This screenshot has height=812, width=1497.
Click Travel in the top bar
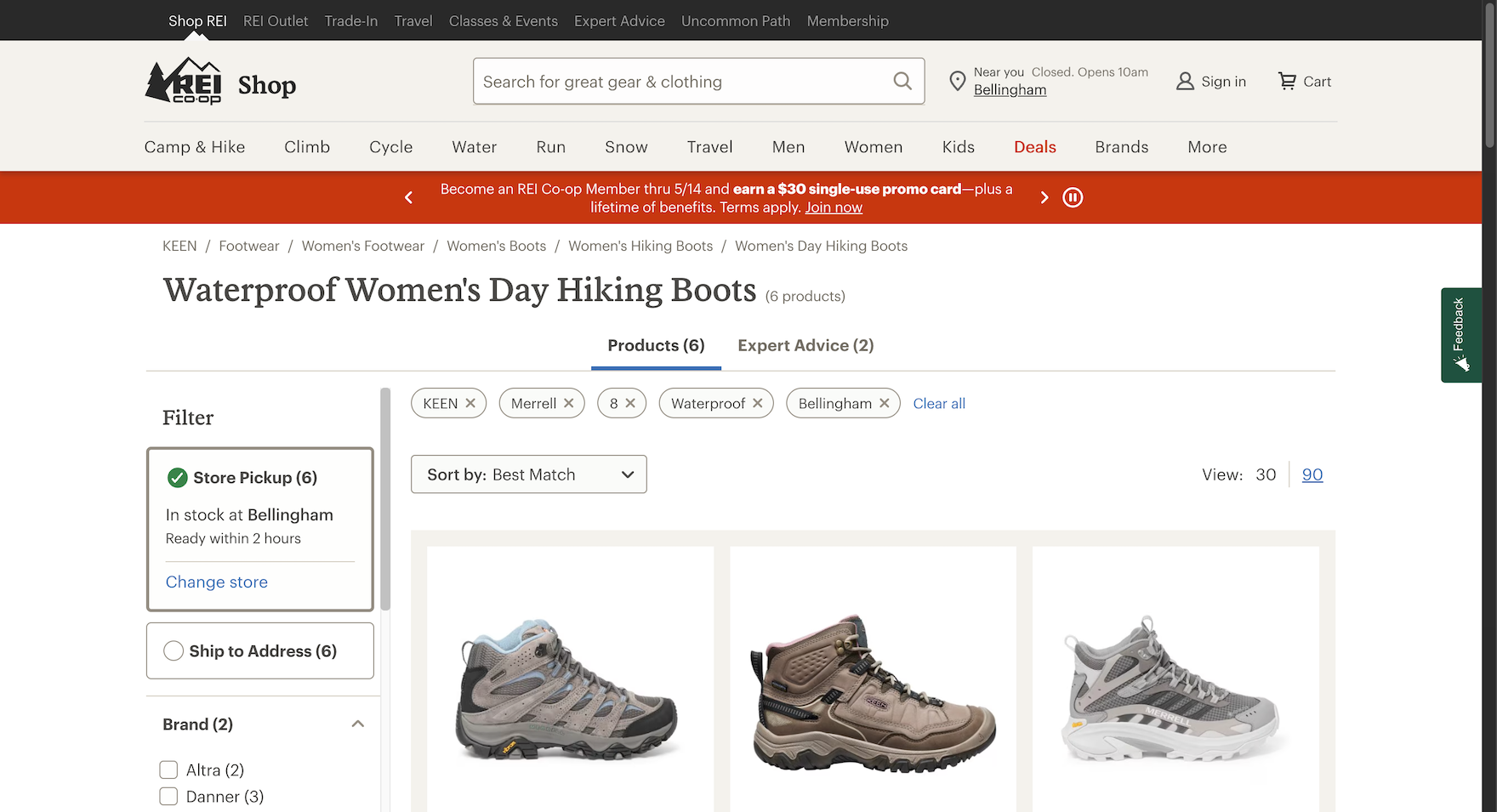point(413,20)
